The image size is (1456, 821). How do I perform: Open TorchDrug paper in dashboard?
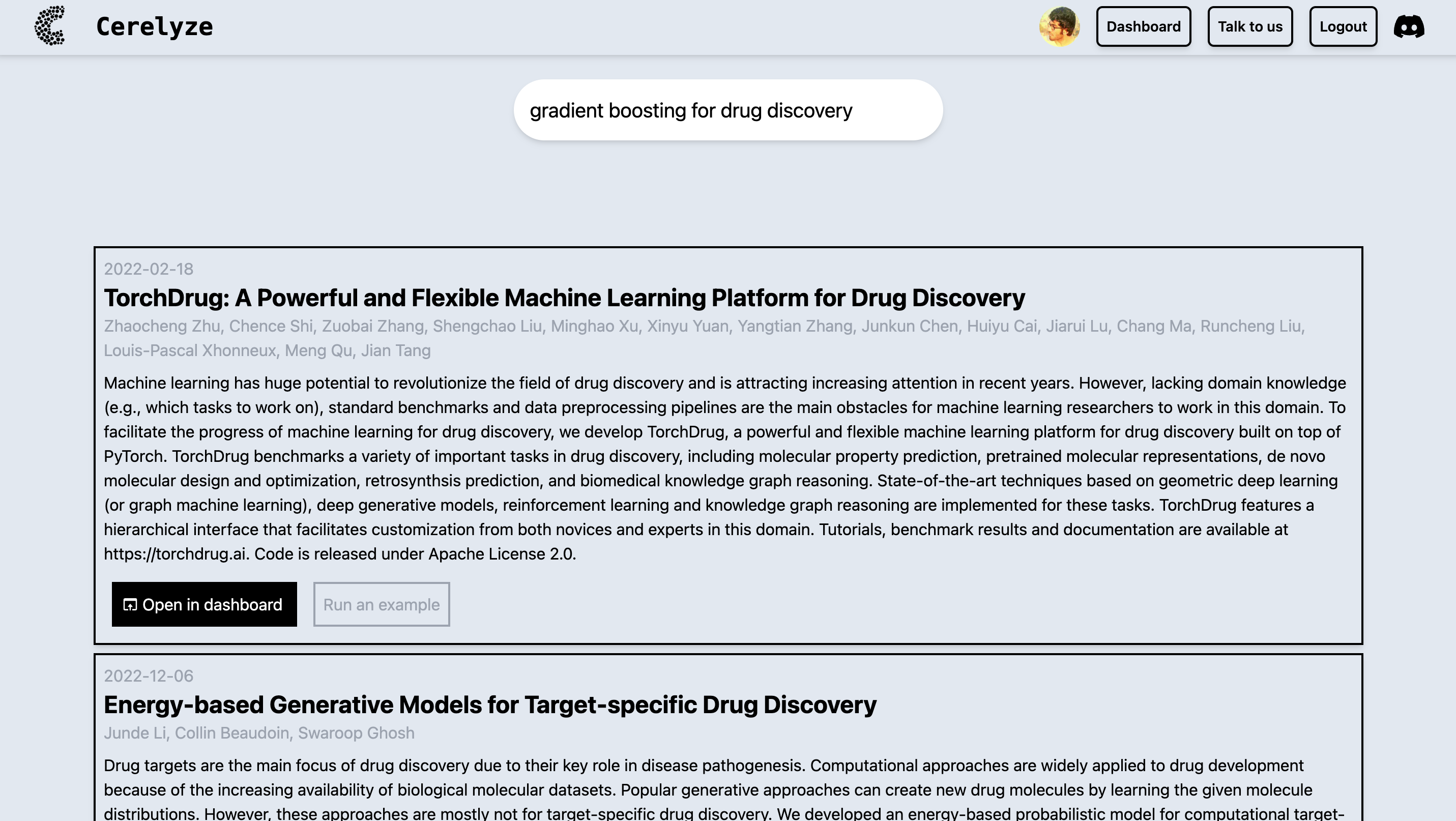tap(204, 604)
